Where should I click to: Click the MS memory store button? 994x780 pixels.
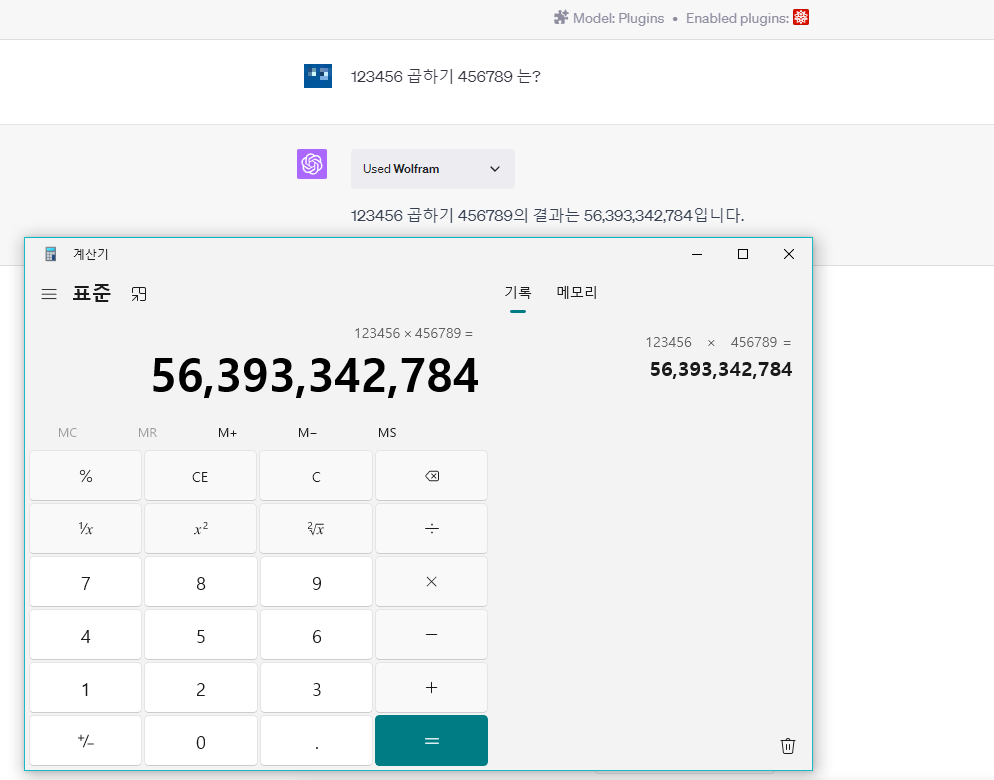[387, 433]
